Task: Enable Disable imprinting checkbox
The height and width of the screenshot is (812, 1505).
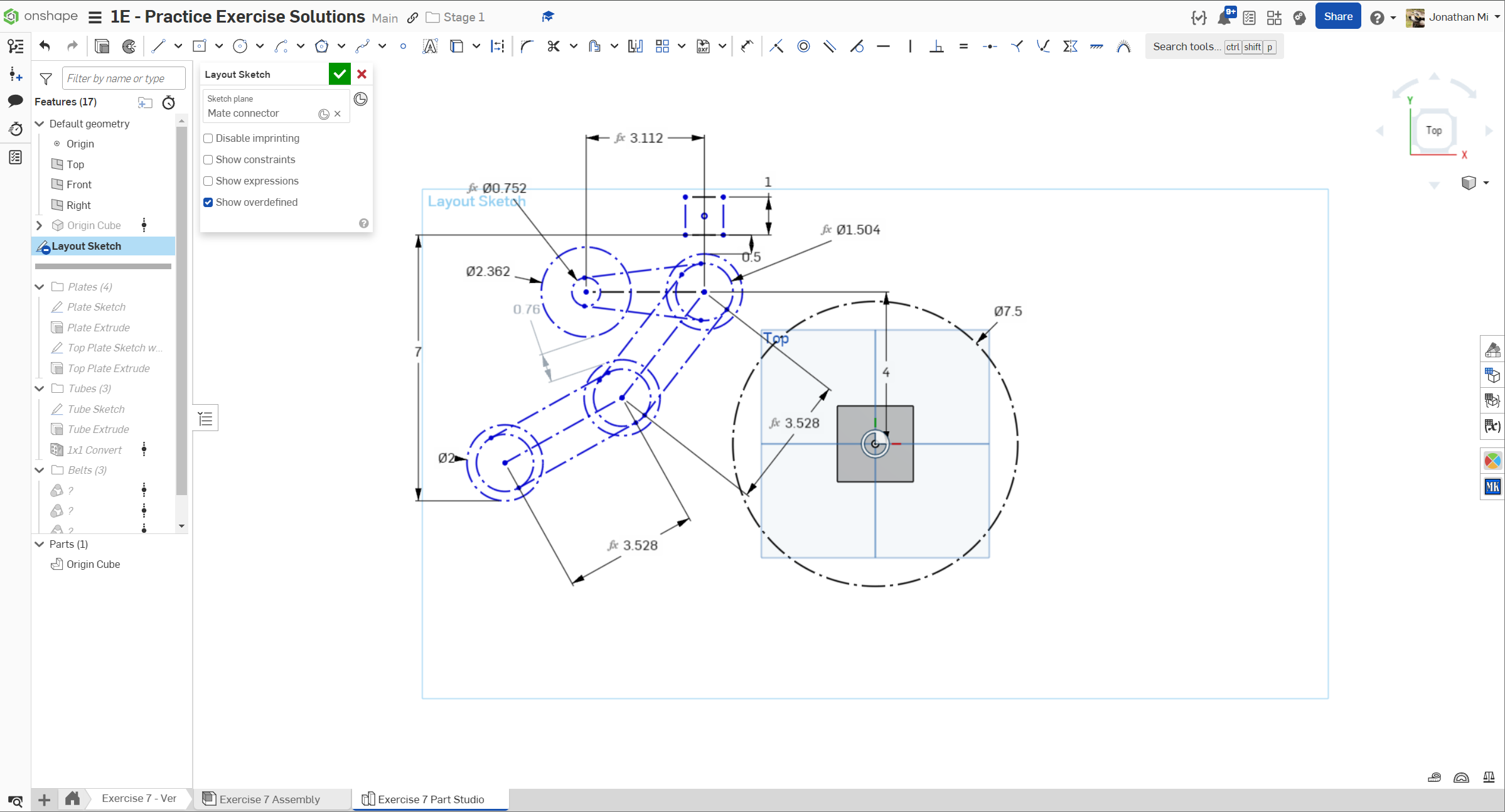Action: coord(208,138)
